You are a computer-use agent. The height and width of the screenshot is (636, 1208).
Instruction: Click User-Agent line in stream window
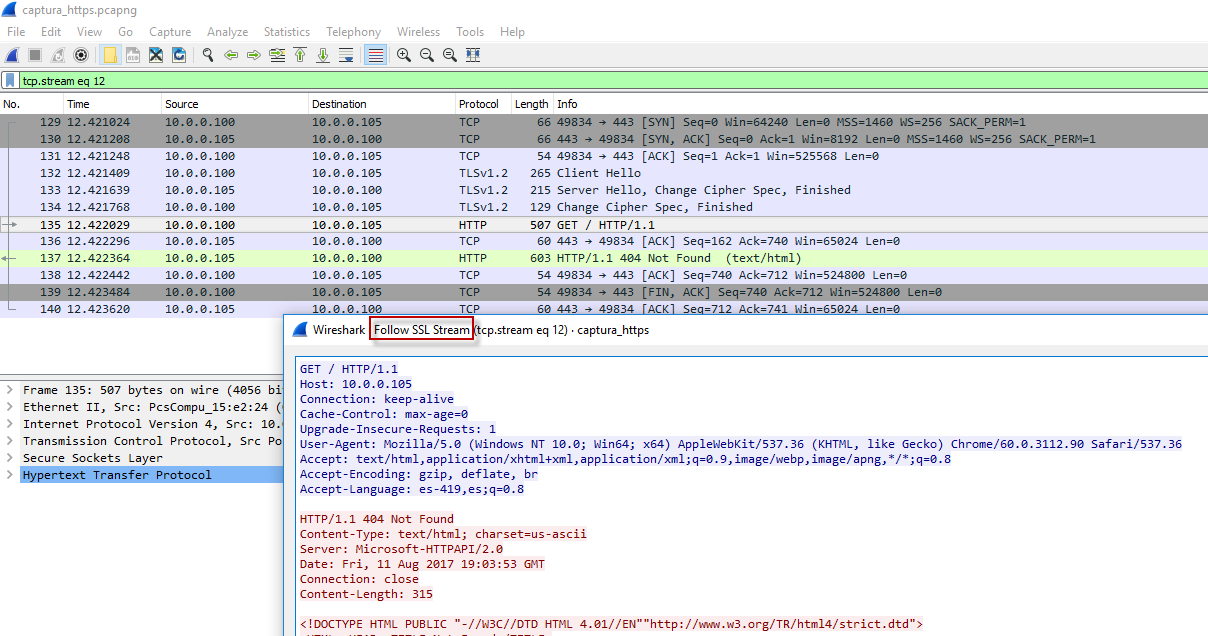[x=741, y=444]
